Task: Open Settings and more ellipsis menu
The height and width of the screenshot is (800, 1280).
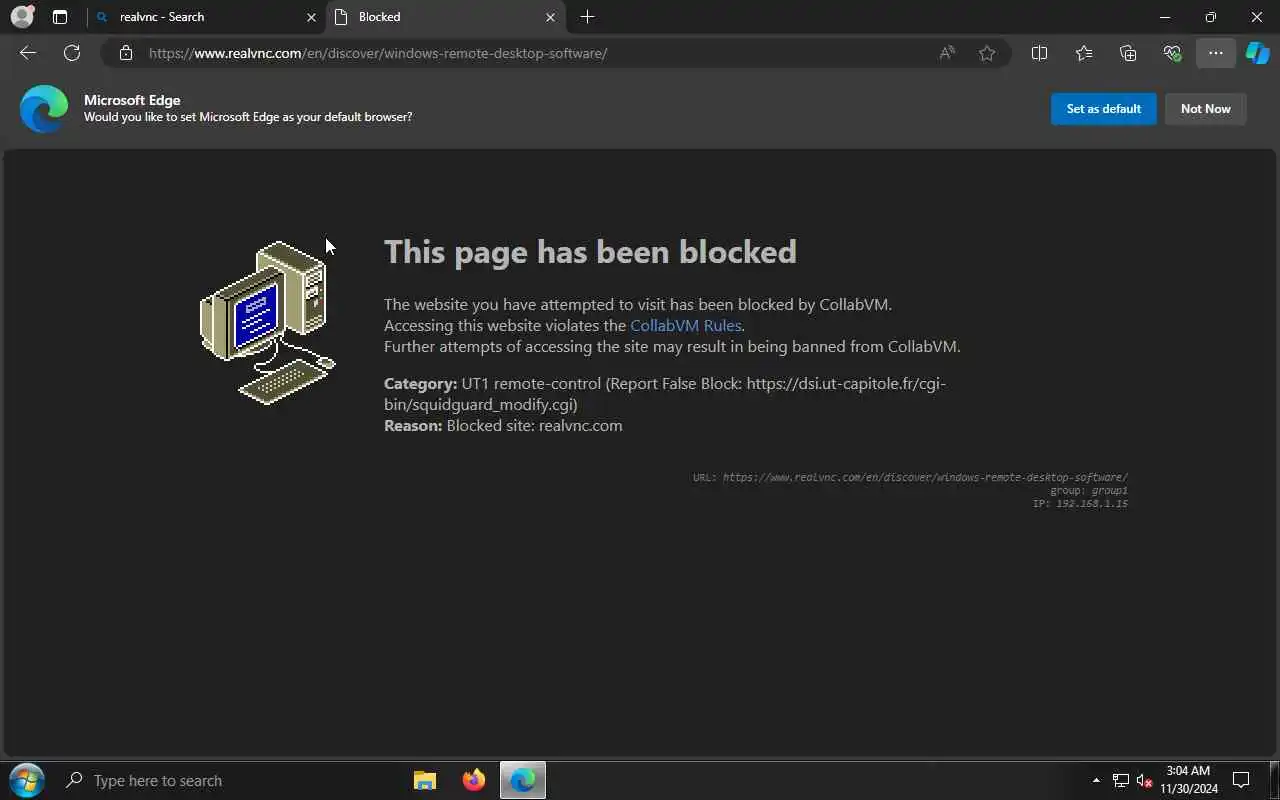Action: click(x=1215, y=53)
